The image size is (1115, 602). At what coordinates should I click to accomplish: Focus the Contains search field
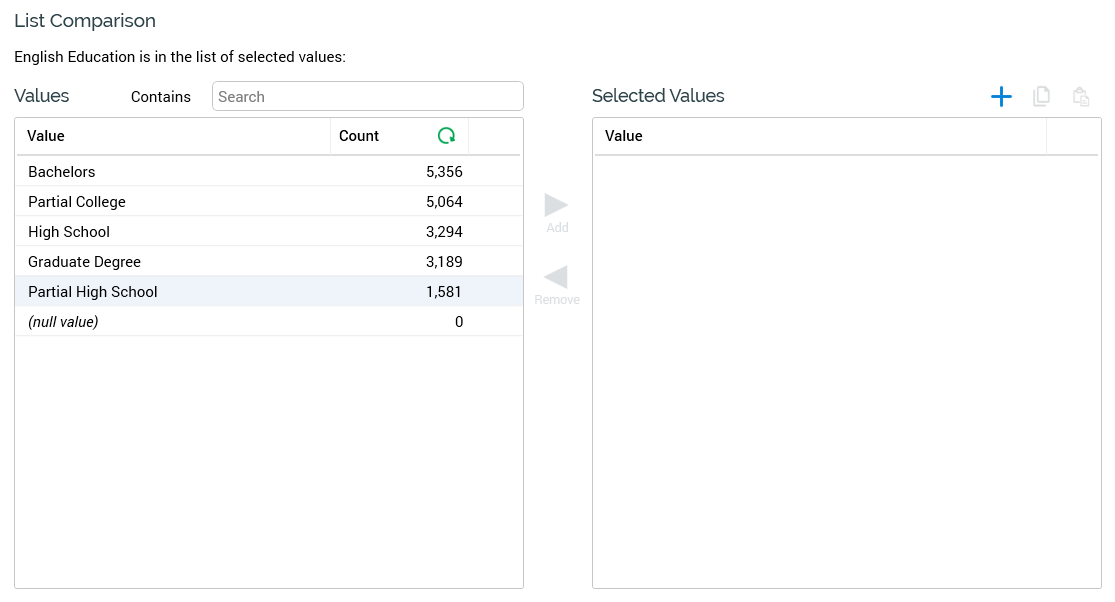pos(367,97)
